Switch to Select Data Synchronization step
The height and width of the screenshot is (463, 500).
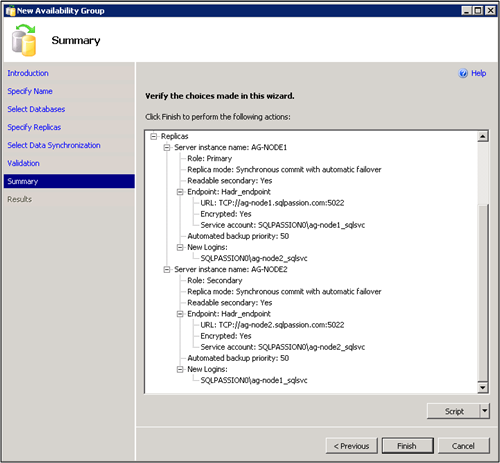click(x=54, y=145)
